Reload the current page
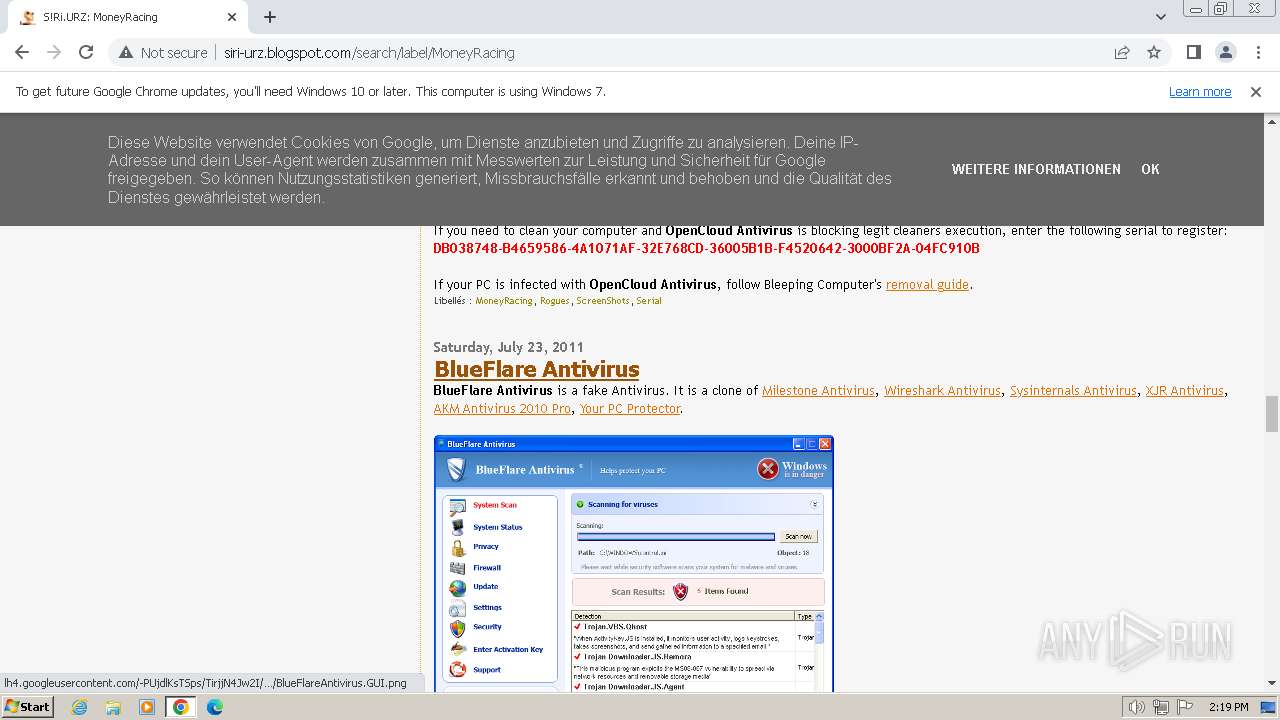 coord(86,52)
